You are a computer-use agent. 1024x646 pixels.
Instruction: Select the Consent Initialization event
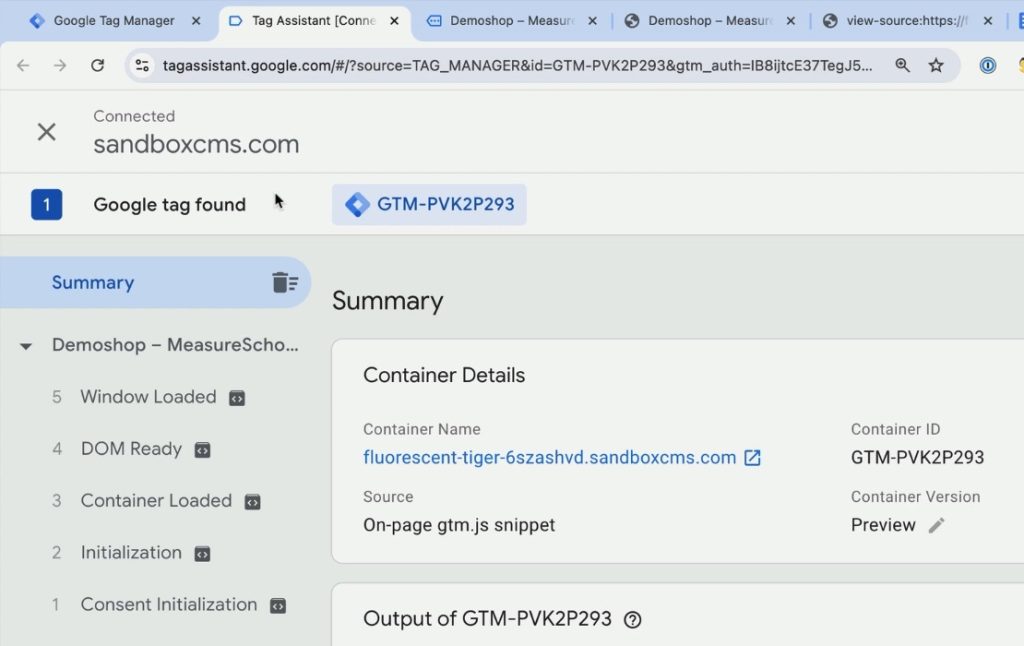168,604
